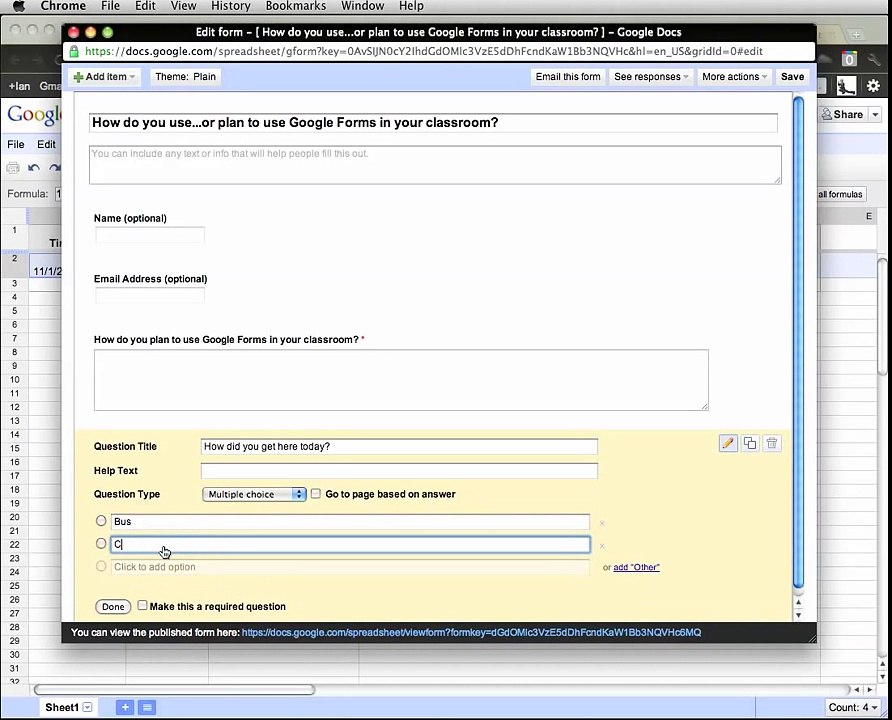The height and width of the screenshot is (720, 892).
Task: Click the "Click to add option" field
Action: (x=350, y=567)
